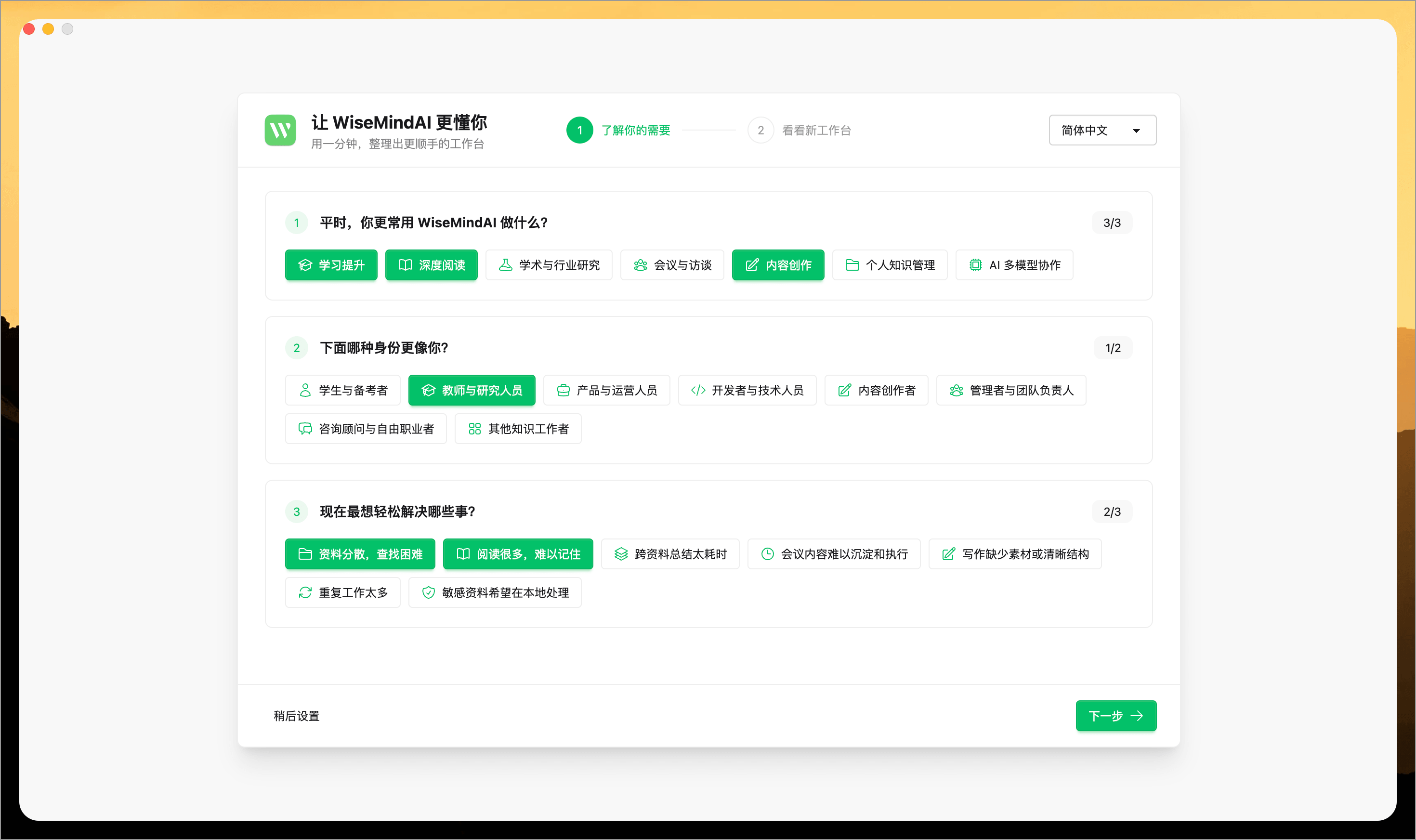1416x840 pixels.
Task: Click the grid icon on 其他知识工作者
Action: [x=475, y=429]
